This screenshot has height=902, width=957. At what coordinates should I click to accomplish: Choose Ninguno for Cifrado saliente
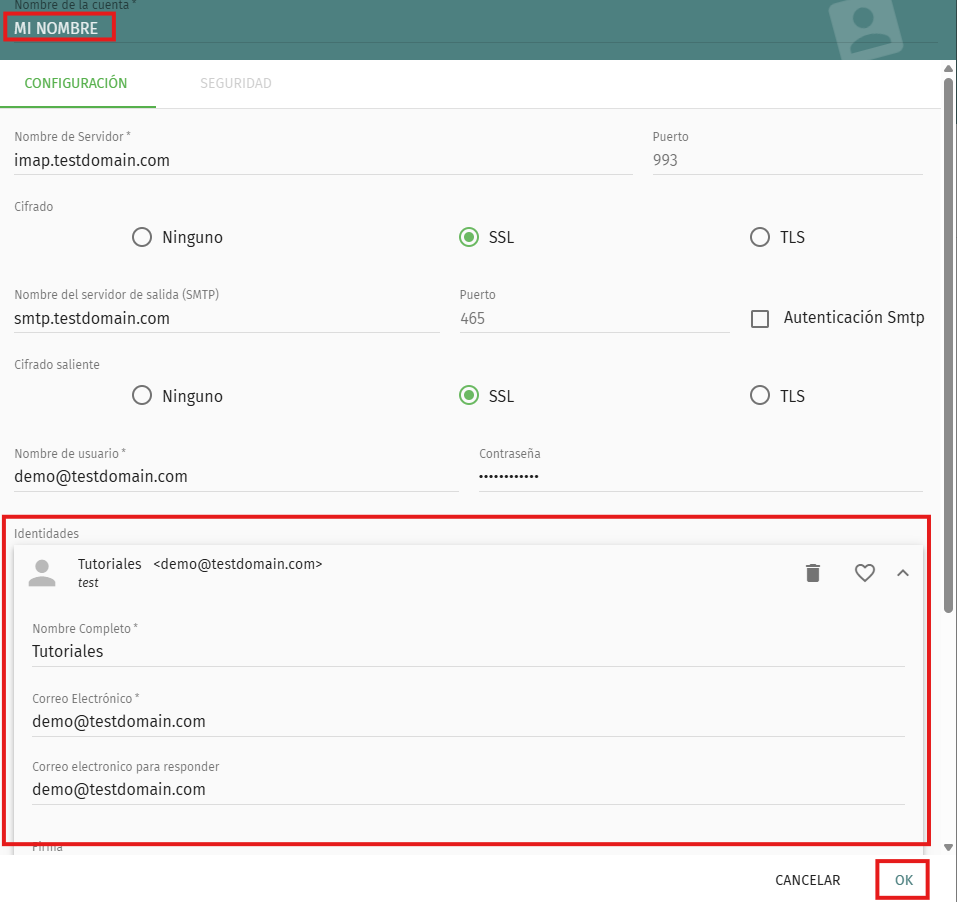142,396
